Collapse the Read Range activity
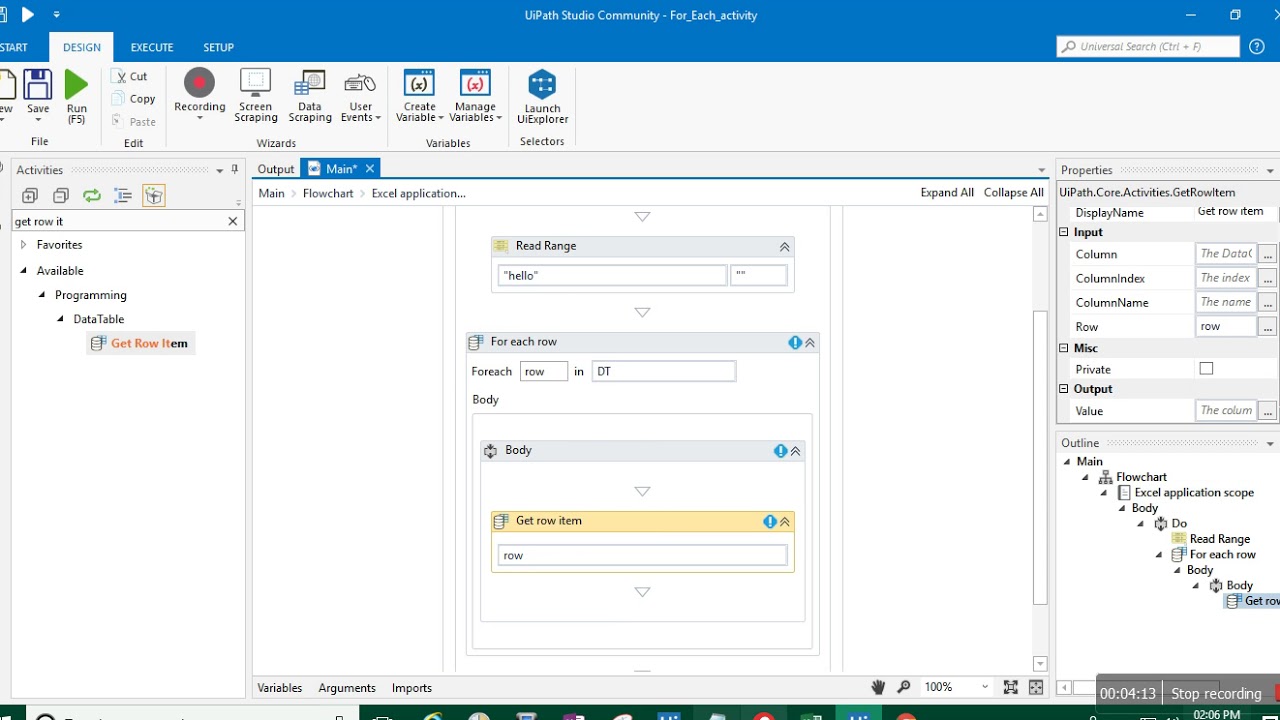1280x720 pixels. pos(784,247)
